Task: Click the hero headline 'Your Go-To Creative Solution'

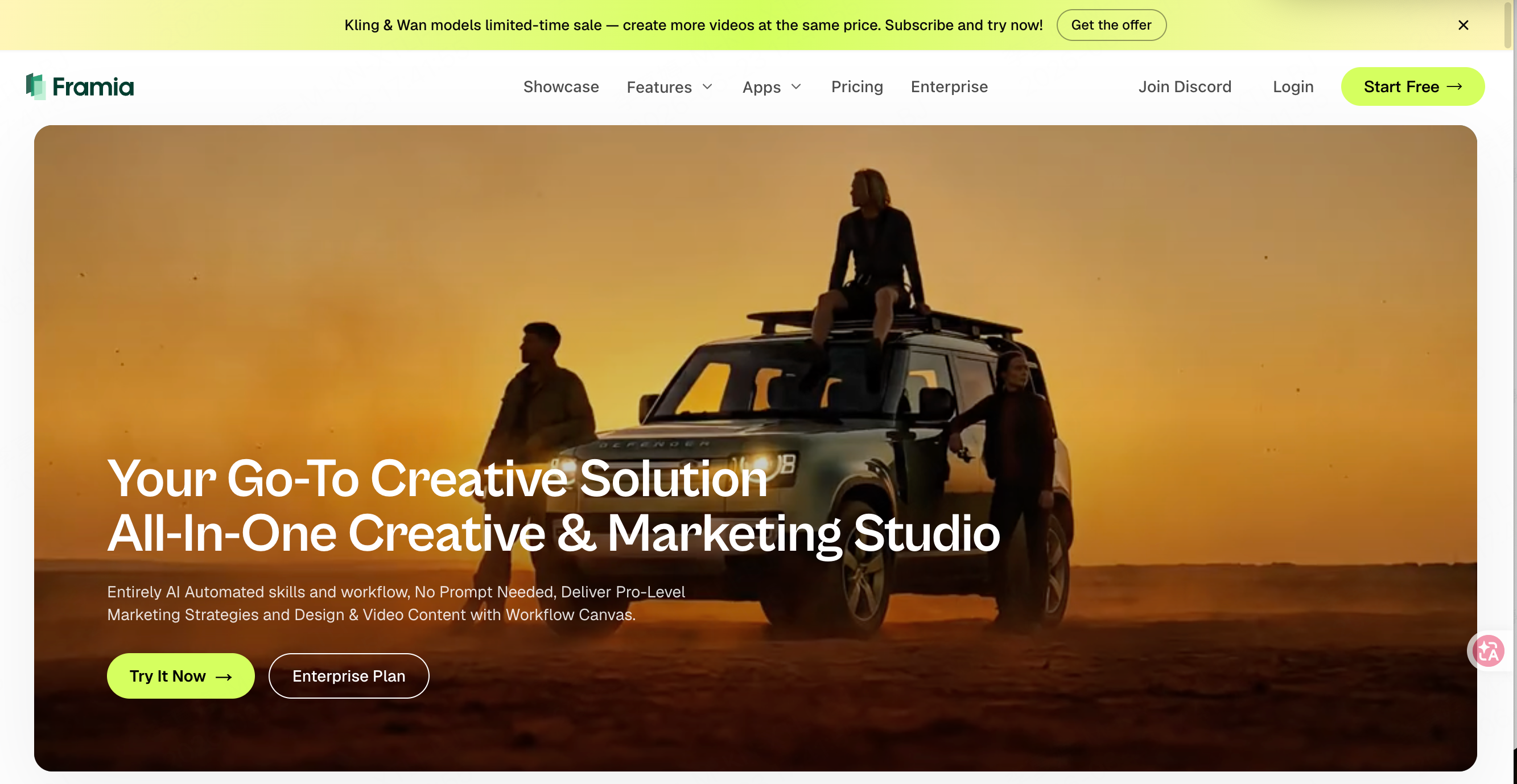Action: click(x=437, y=478)
